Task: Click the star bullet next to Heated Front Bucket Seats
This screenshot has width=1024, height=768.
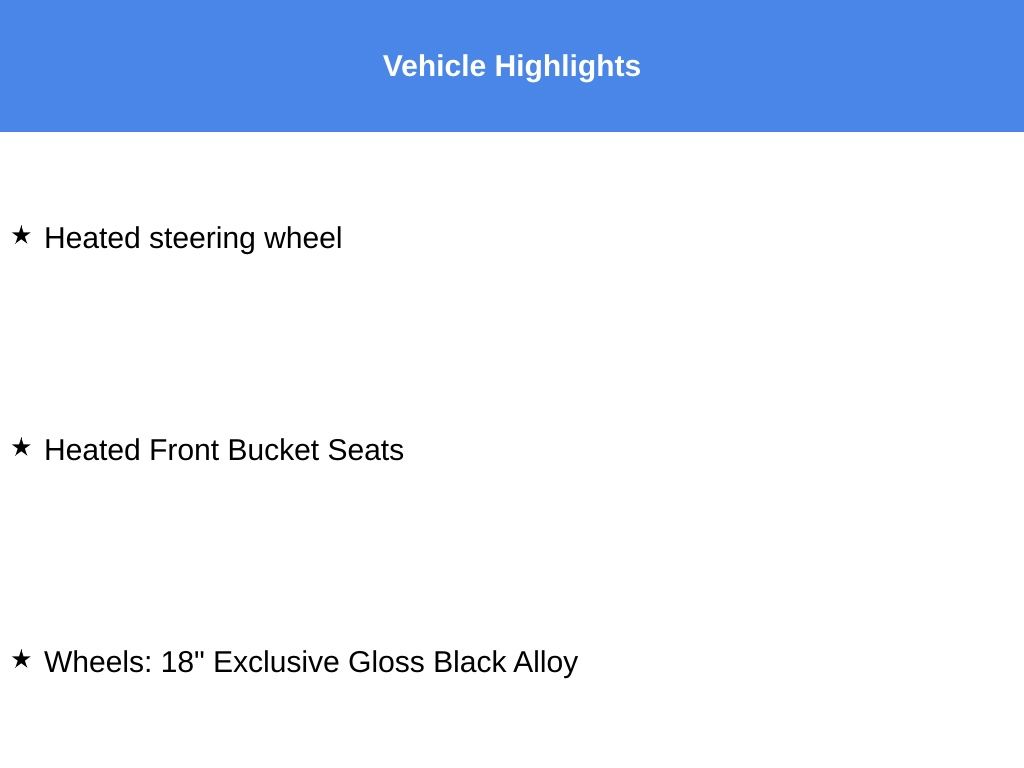Action: (21, 447)
